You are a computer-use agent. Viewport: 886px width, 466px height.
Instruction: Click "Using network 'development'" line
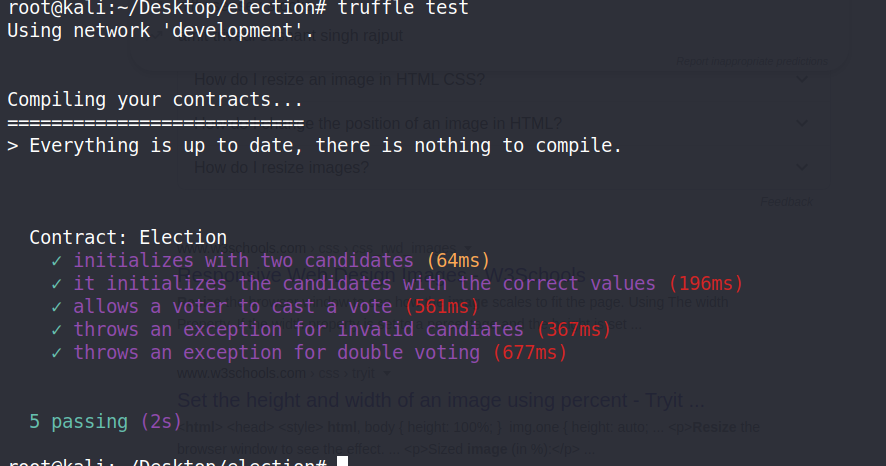(160, 31)
